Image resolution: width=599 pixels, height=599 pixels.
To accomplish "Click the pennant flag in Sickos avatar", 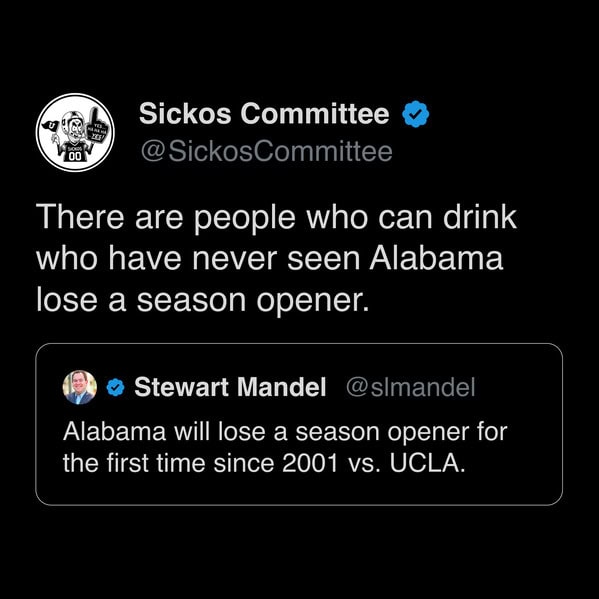I will [x=50, y=125].
